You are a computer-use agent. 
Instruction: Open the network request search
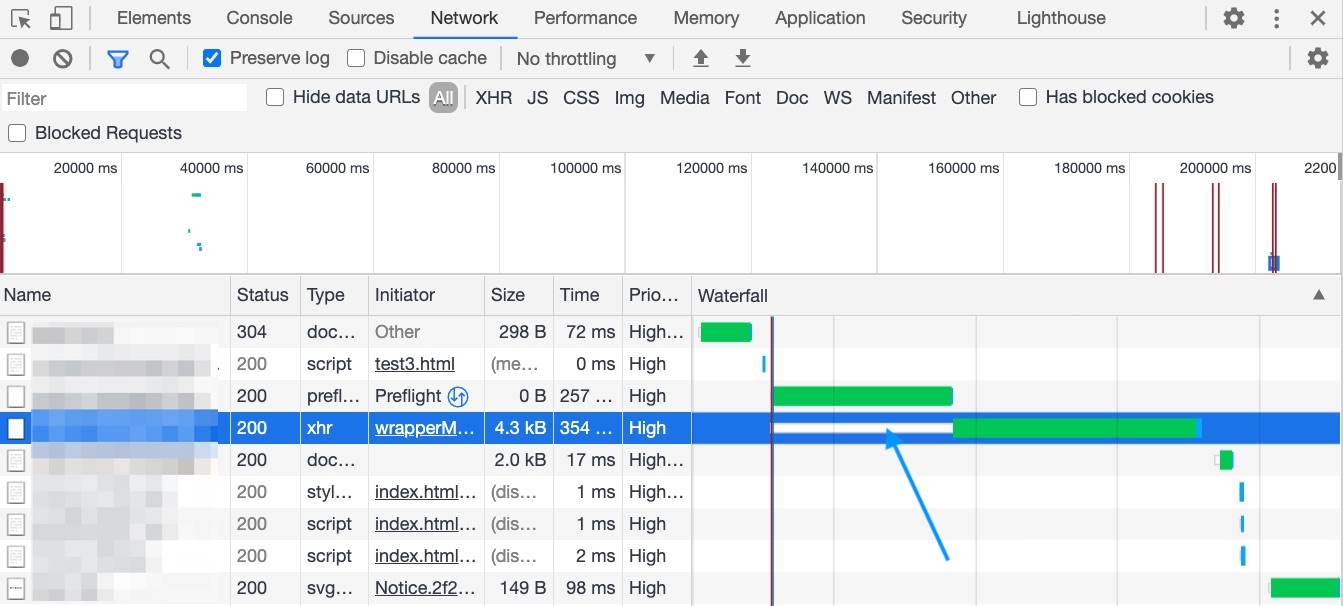(x=159, y=58)
